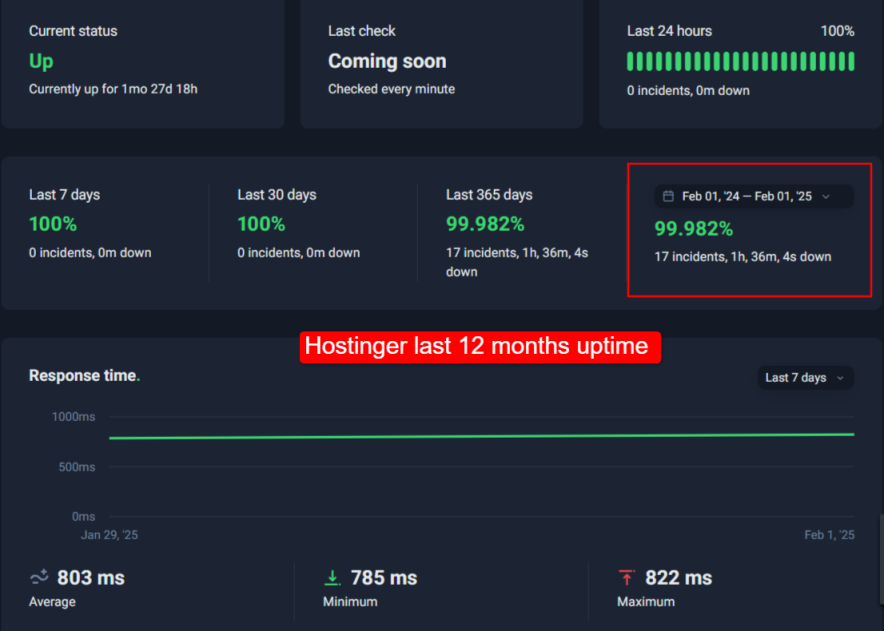Open the Feb 01 '24 – Feb 01 '25 date range dropdown
Image resolution: width=884 pixels, height=631 pixels.
tap(754, 196)
